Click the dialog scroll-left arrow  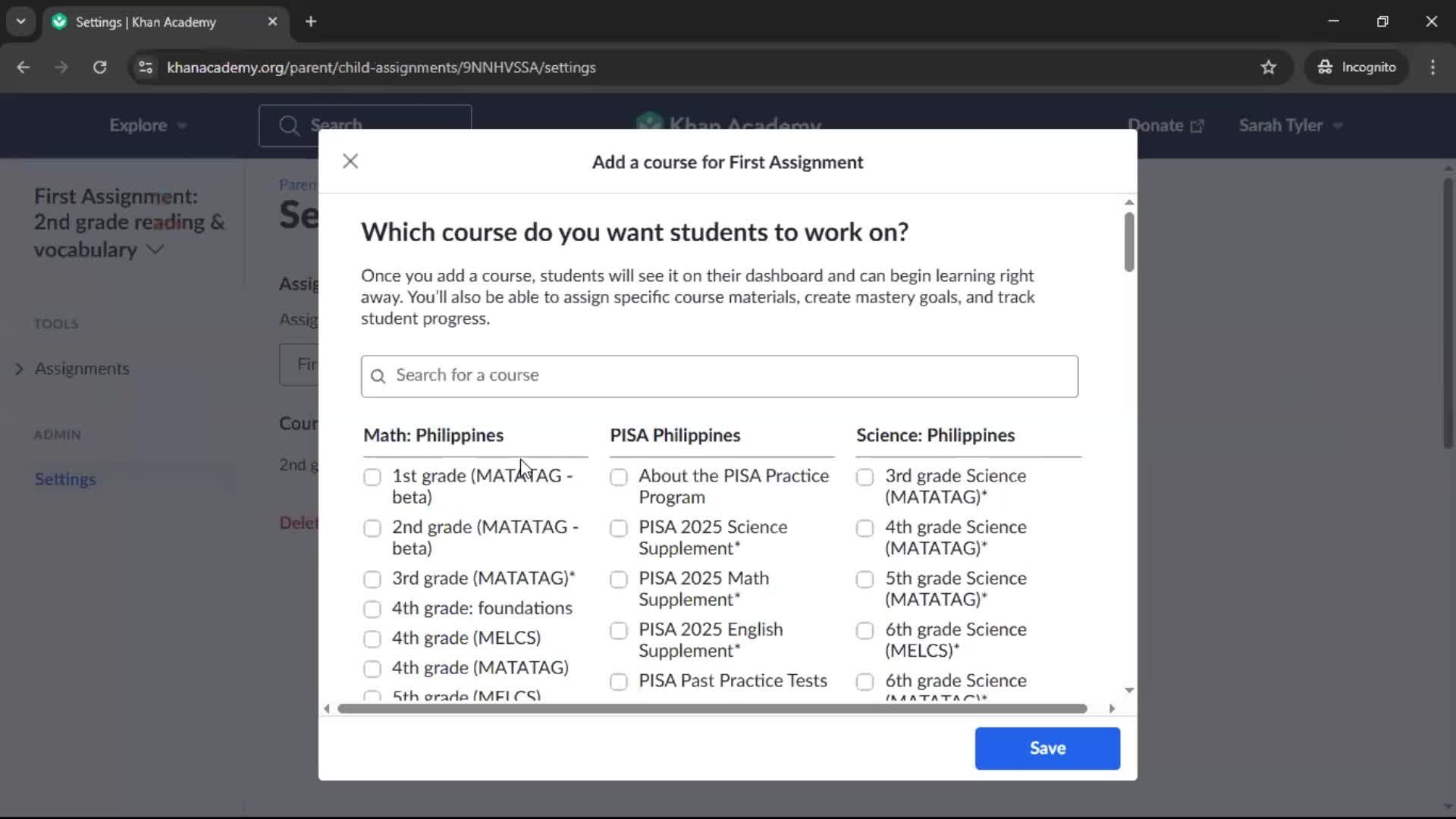pos(327,708)
